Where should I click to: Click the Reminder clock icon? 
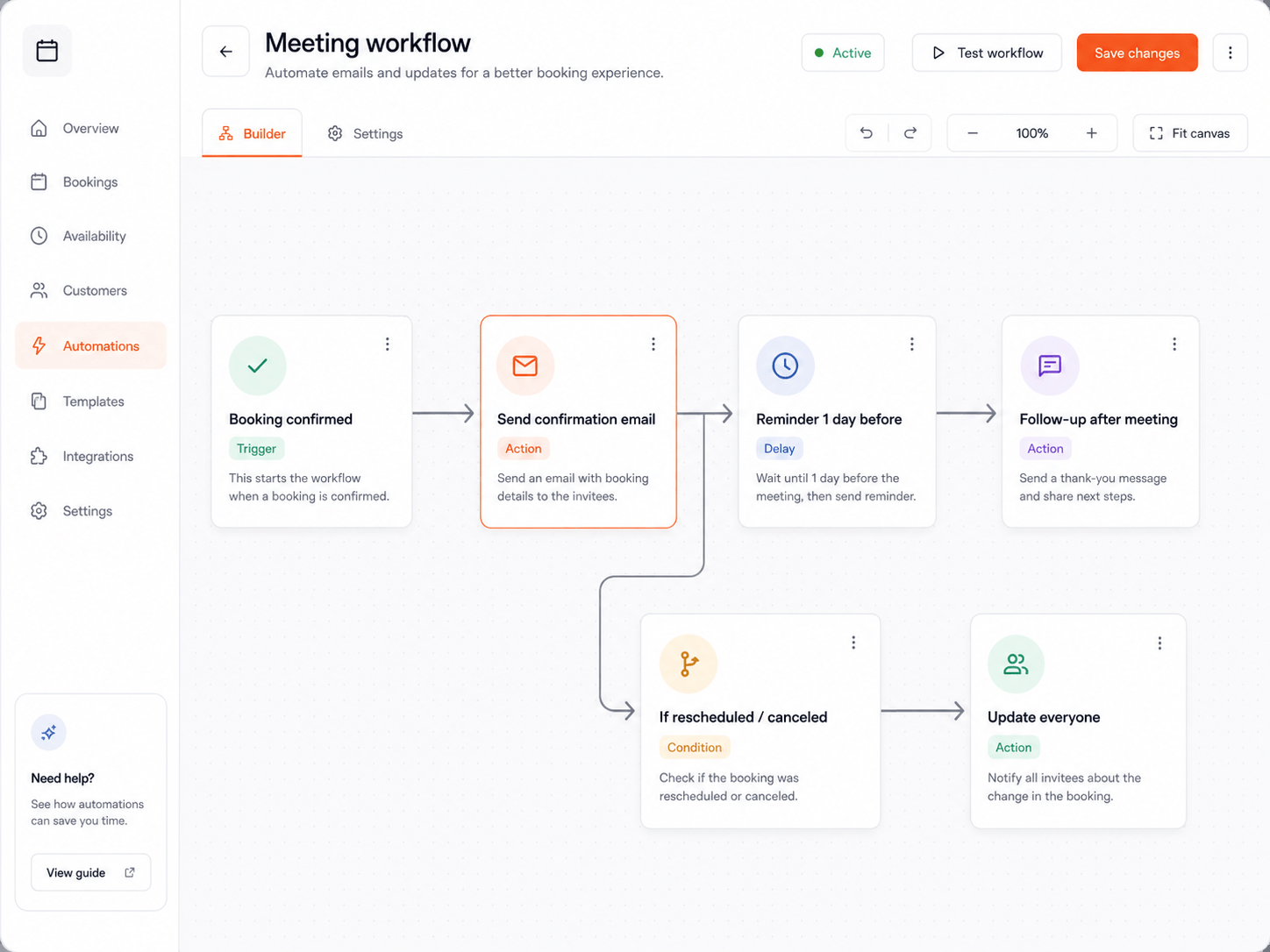[785, 366]
